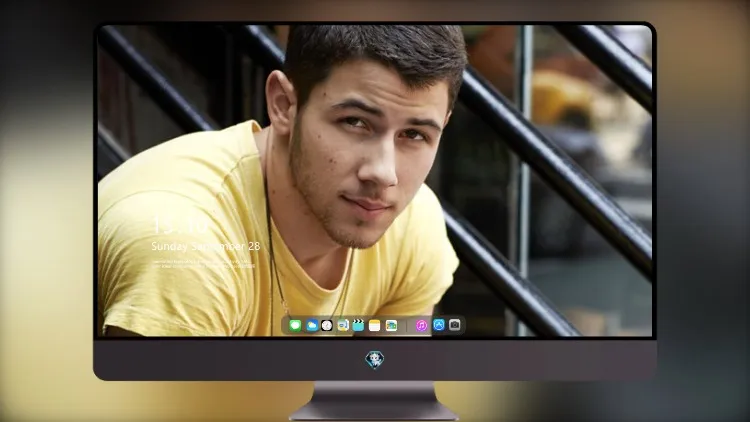
Task: Open the Camera app in dock
Action: coord(455,325)
